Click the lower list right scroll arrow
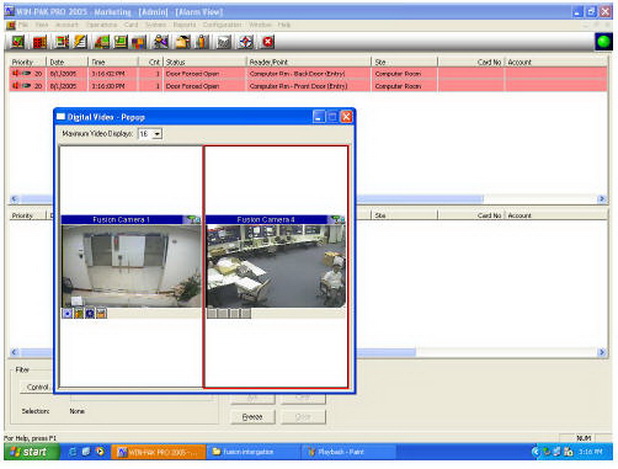The image size is (618, 469). pyautogui.click(x=601, y=352)
